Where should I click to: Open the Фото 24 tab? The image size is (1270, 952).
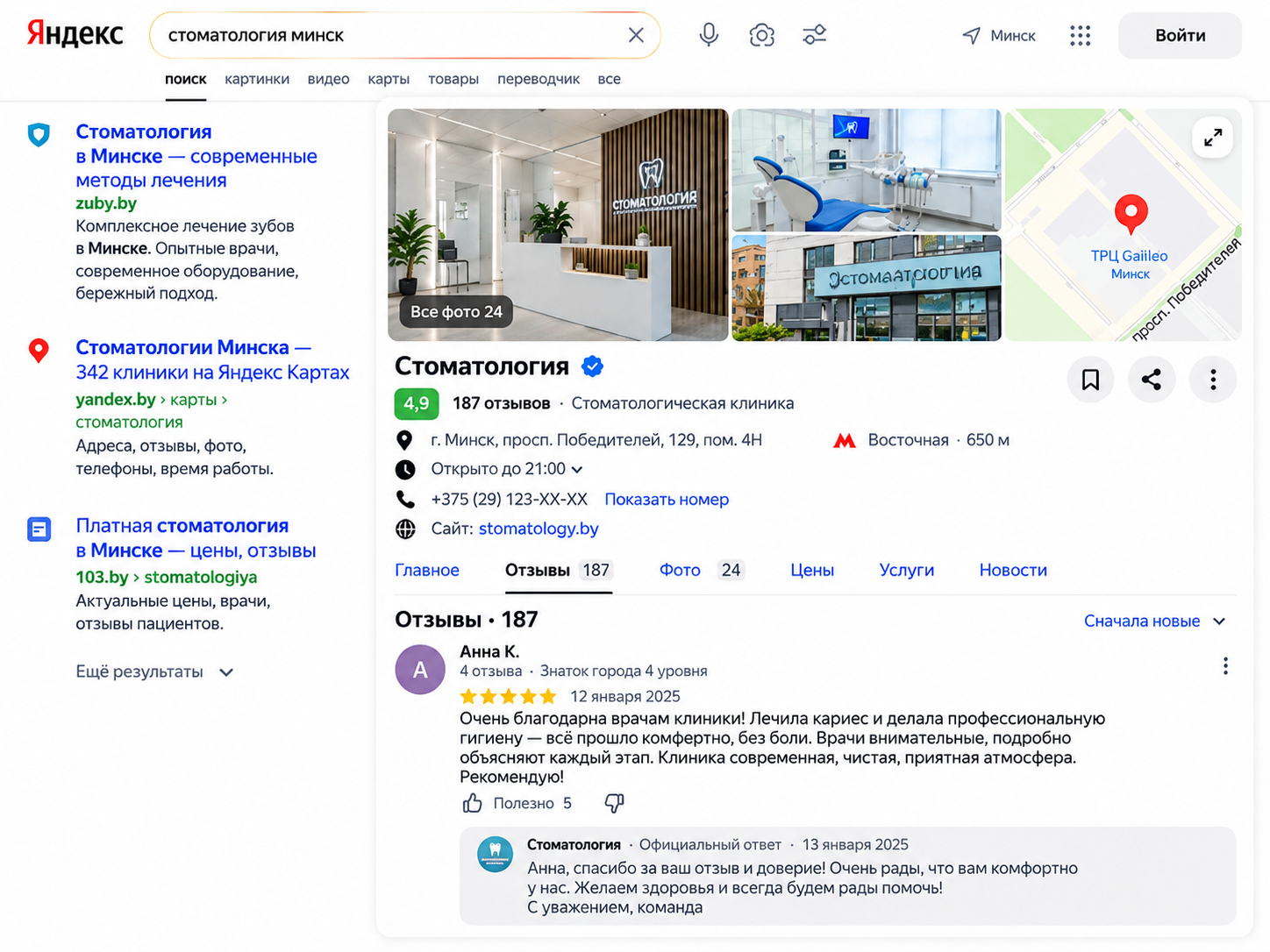click(x=702, y=570)
